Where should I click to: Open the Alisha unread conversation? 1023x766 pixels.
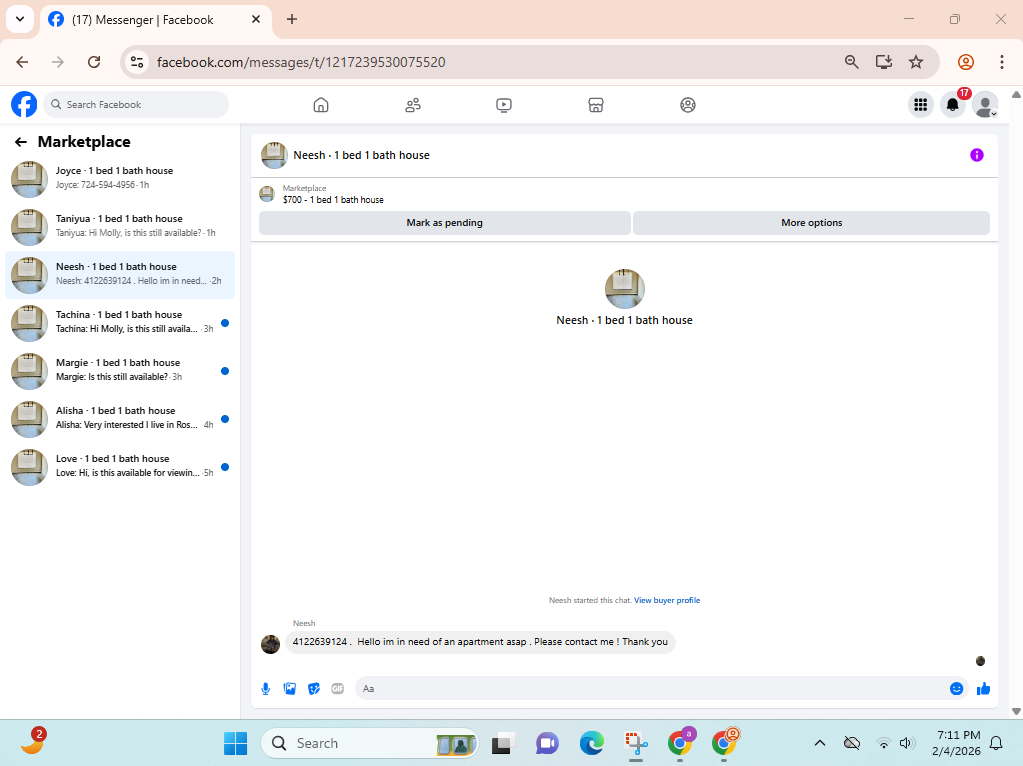(x=120, y=419)
